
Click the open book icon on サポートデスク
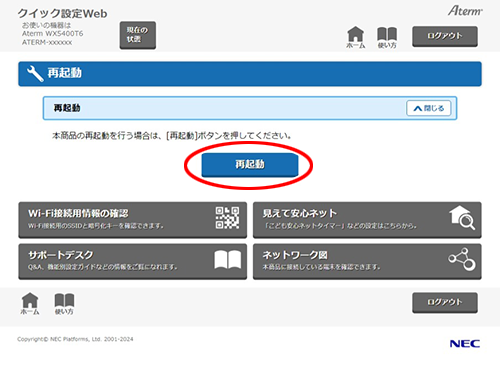coord(227,260)
